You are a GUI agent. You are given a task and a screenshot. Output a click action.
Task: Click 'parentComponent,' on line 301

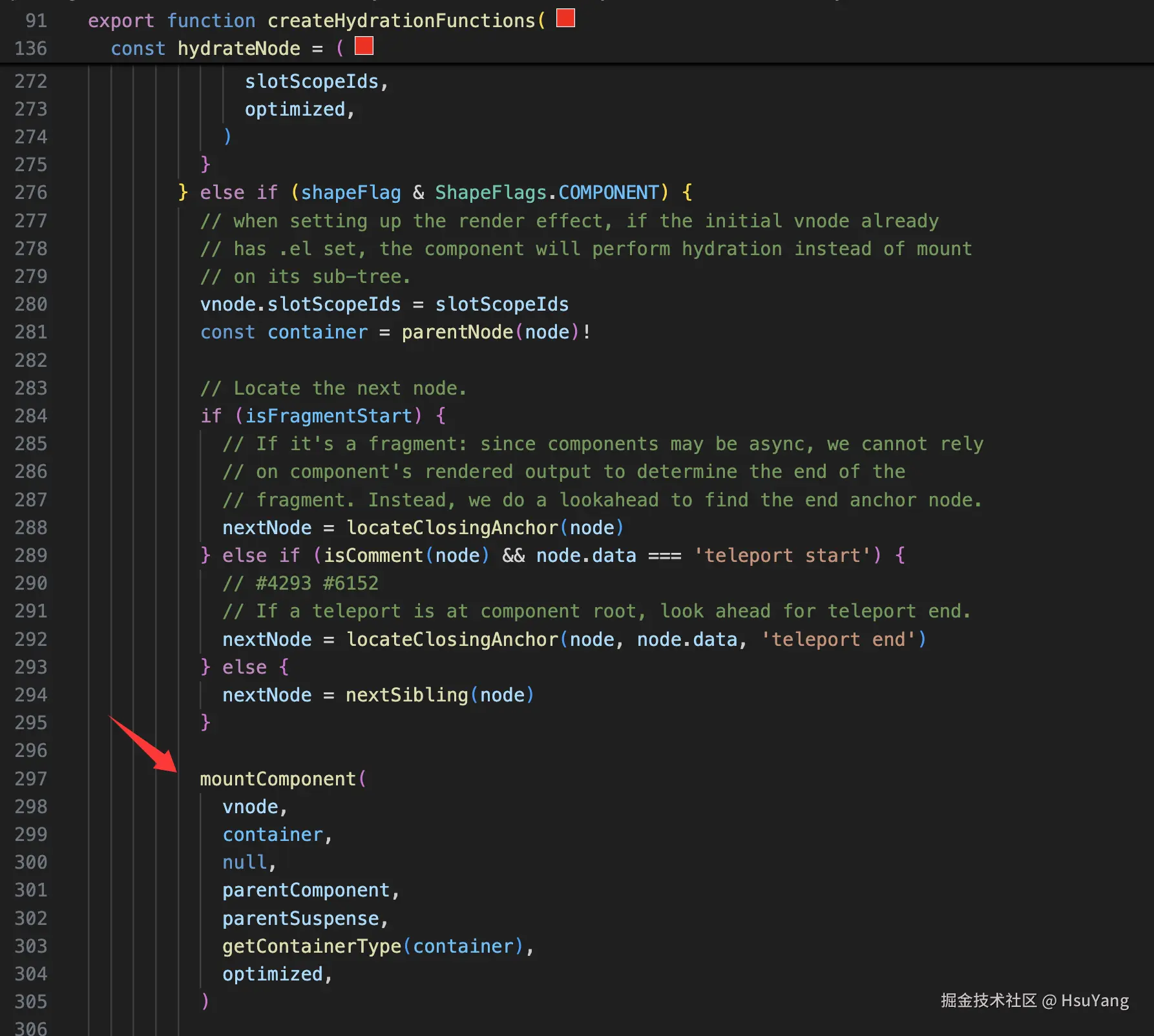[311, 890]
